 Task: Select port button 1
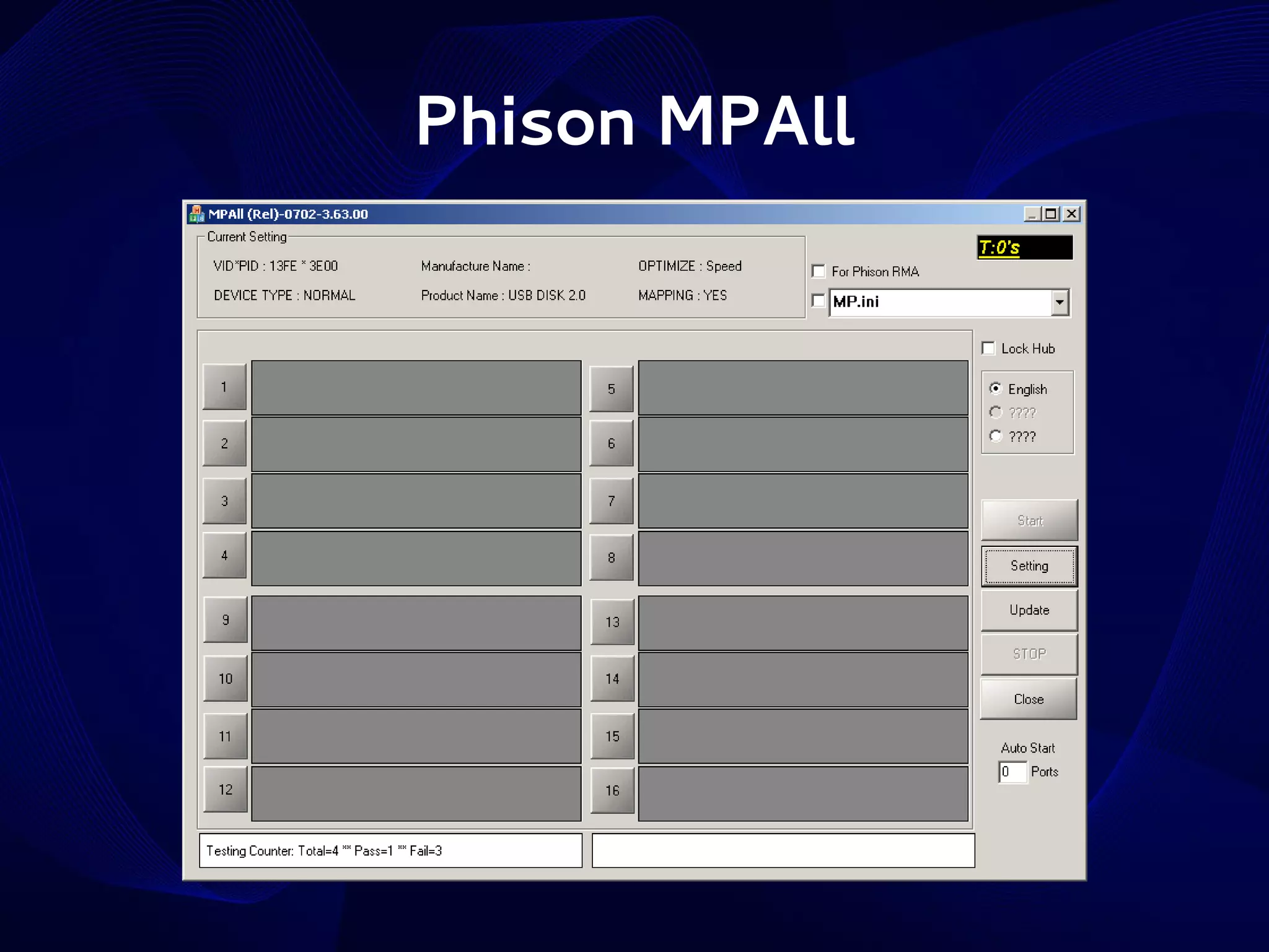click(x=224, y=387)
